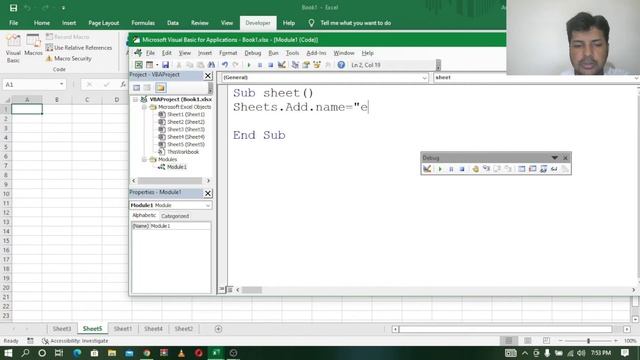Open Debug toolbar options dropdown arrow
Screen dimensions: 640x360
click(555, 158)
